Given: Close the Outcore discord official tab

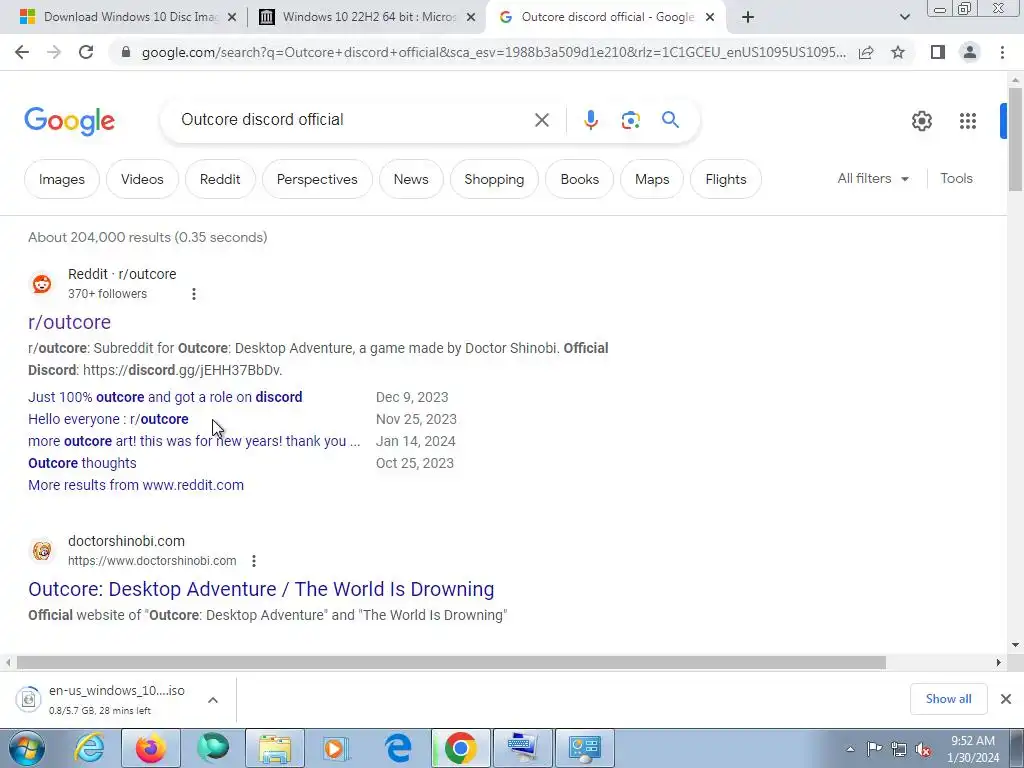Looking at the screenshot, I should pyautogui.click(x=710, y=18).
